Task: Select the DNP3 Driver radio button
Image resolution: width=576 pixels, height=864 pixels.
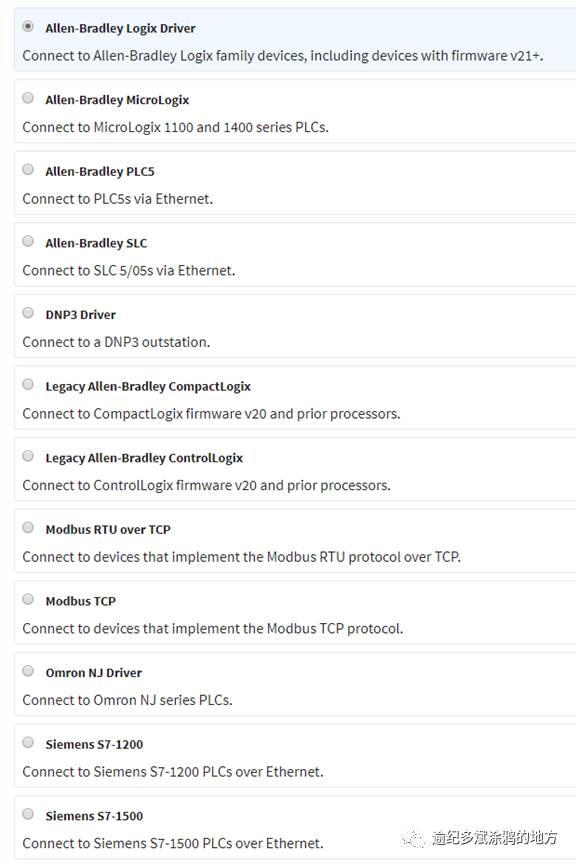Action: tap(28, 313)
